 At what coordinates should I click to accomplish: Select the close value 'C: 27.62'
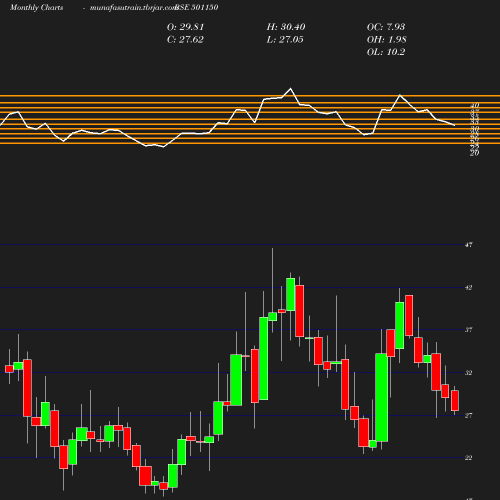[185, 40]
